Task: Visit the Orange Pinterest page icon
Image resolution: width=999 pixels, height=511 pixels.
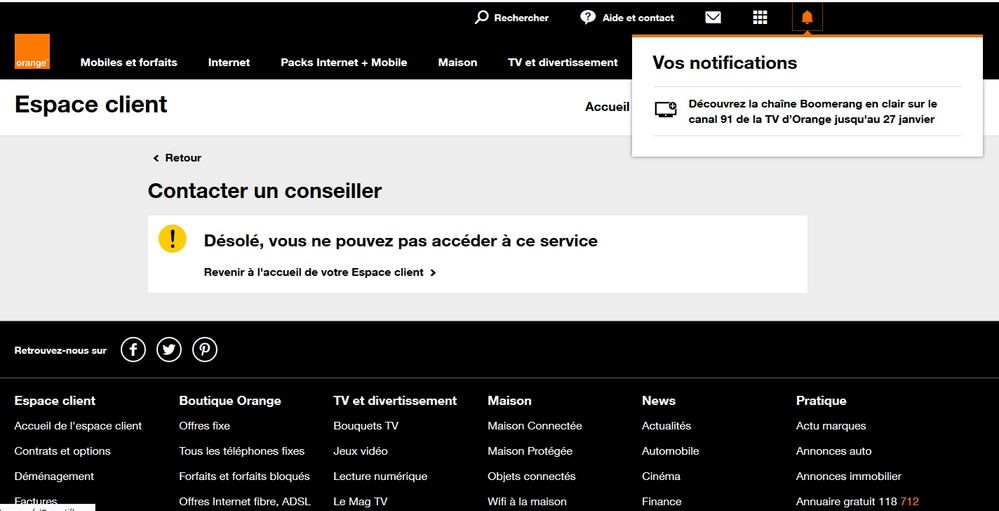Action: (204, 350)
